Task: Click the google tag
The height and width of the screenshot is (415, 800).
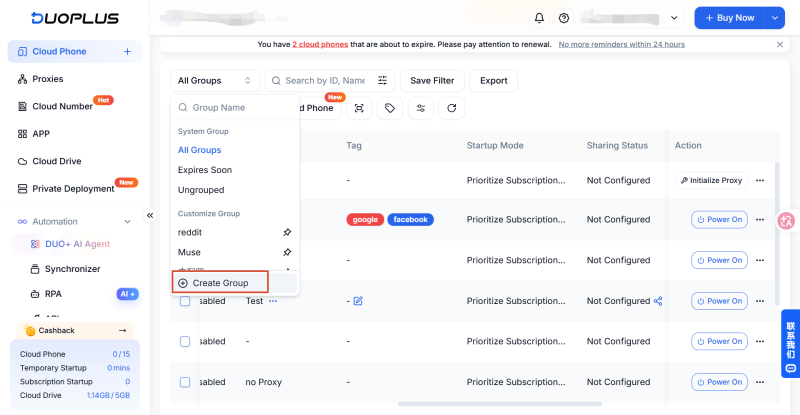Action: [x=365, y=219]
